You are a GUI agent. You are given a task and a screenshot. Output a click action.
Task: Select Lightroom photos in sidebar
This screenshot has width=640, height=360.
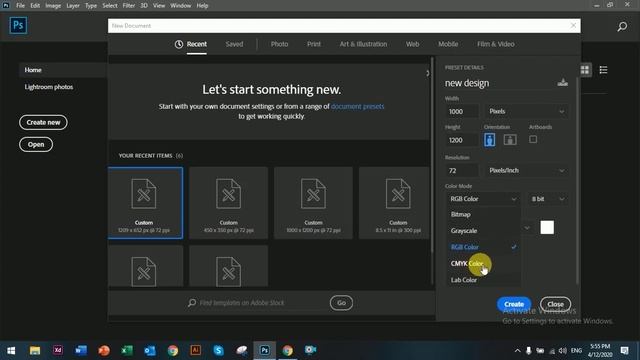[49, 87]
